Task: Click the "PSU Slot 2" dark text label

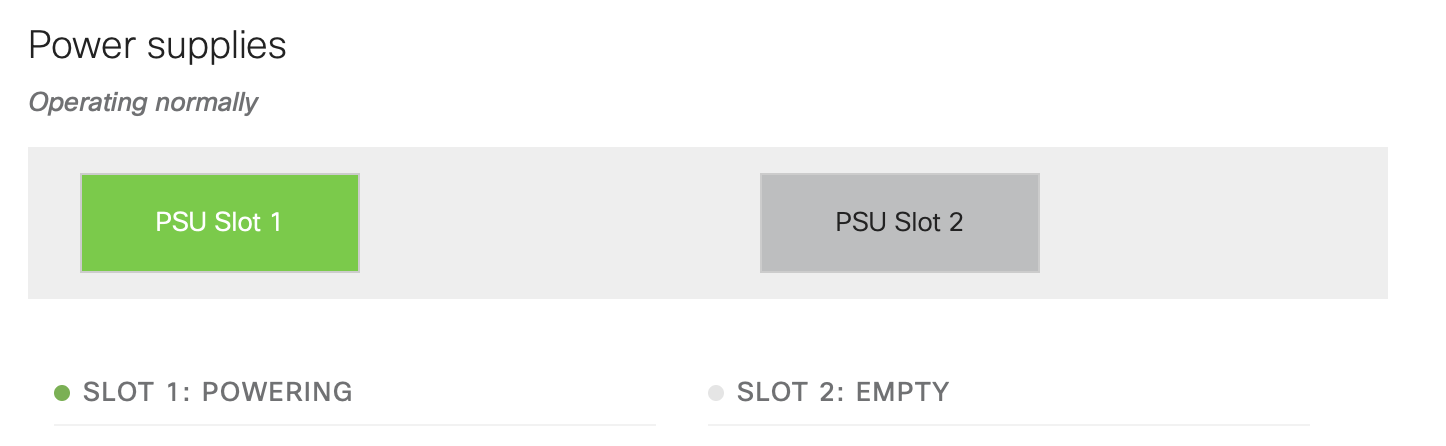Action: pyautogui.click(x=899, y=222)
